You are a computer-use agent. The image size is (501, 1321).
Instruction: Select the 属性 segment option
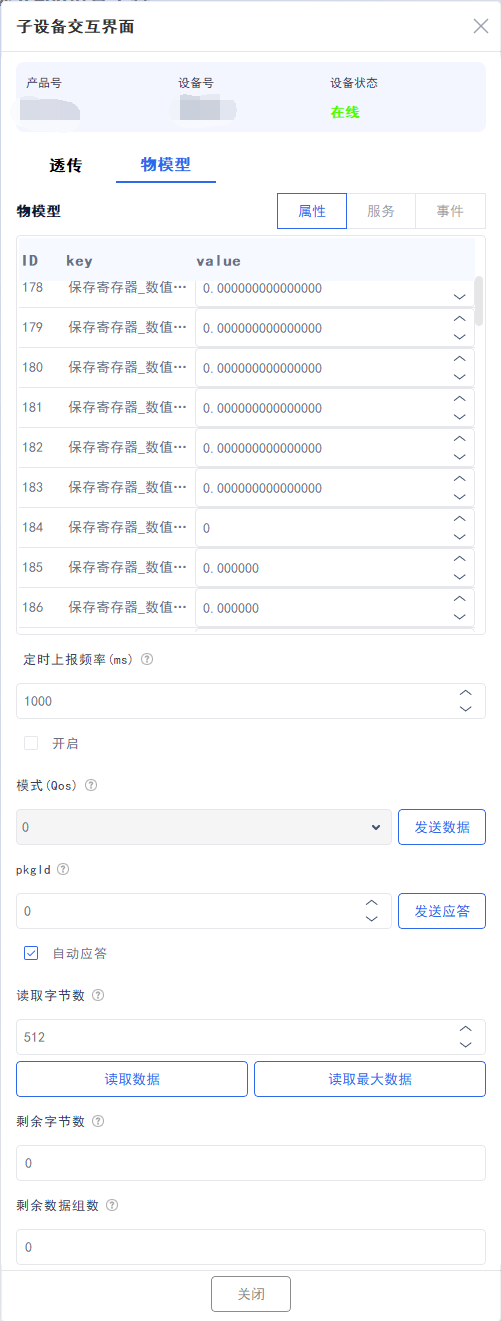coord(312,211)
